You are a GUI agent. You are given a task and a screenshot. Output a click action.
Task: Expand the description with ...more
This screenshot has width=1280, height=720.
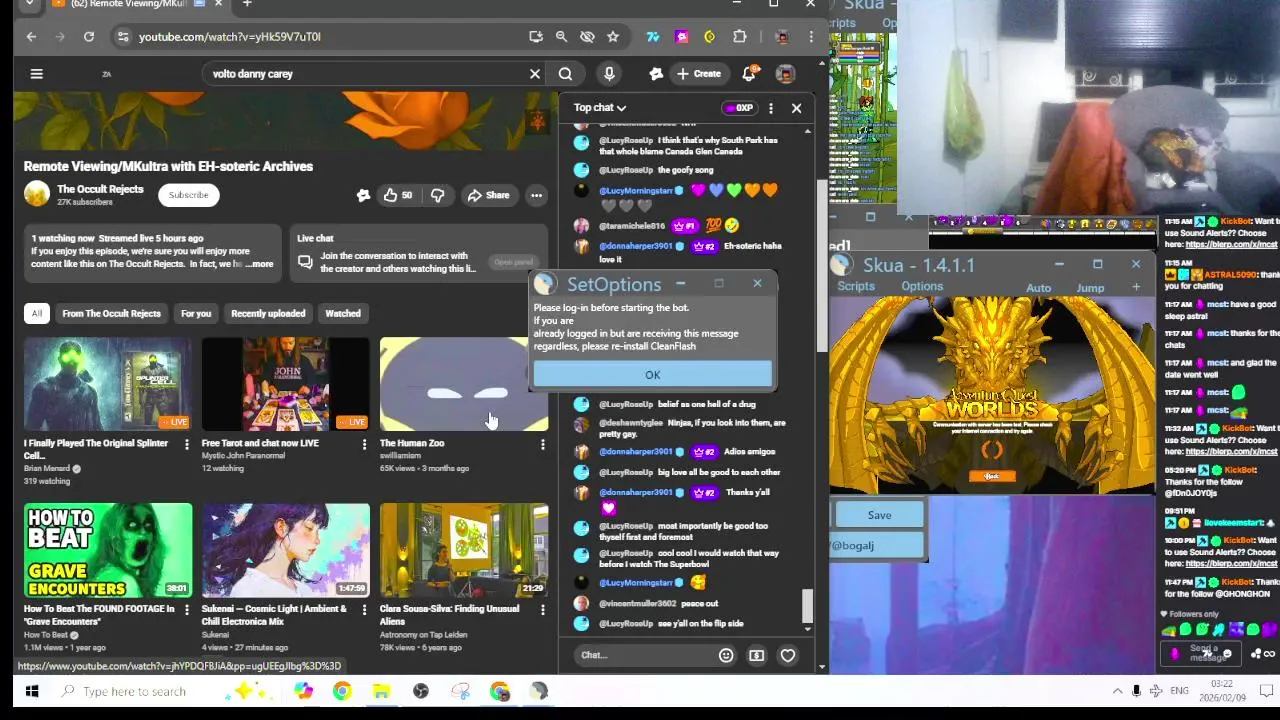point(259,264)
